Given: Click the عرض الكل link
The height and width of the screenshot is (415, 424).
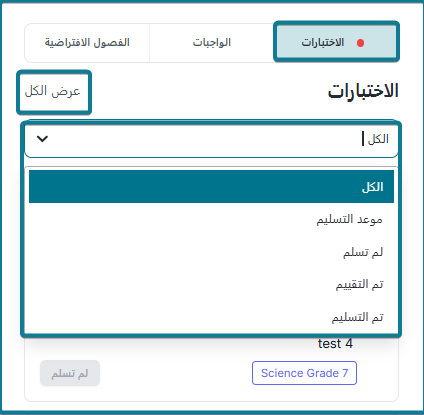Looking at the screenshot, I should tap(53, 91).
